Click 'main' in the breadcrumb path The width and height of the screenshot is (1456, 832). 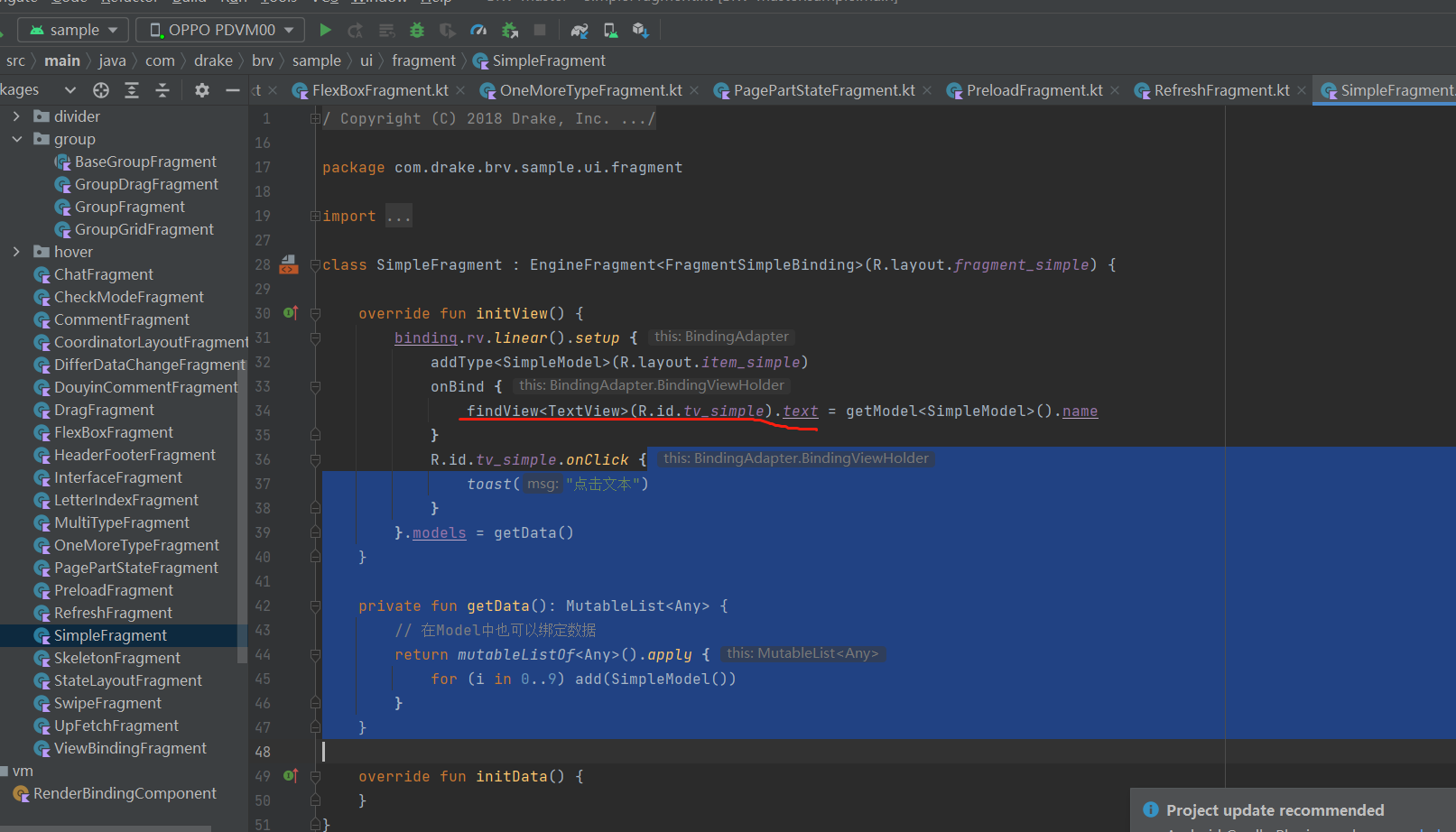tap(62, 60)
